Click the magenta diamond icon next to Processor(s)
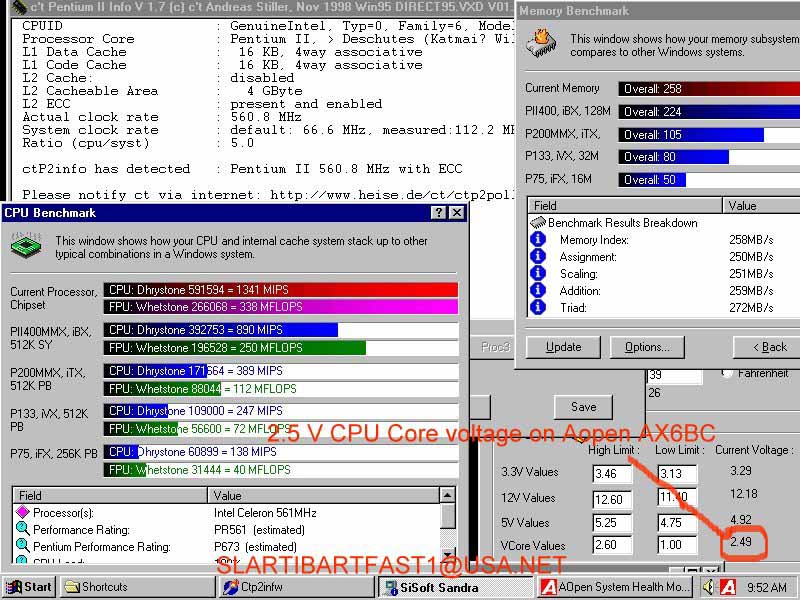800x600 pixels. [23, 512]
